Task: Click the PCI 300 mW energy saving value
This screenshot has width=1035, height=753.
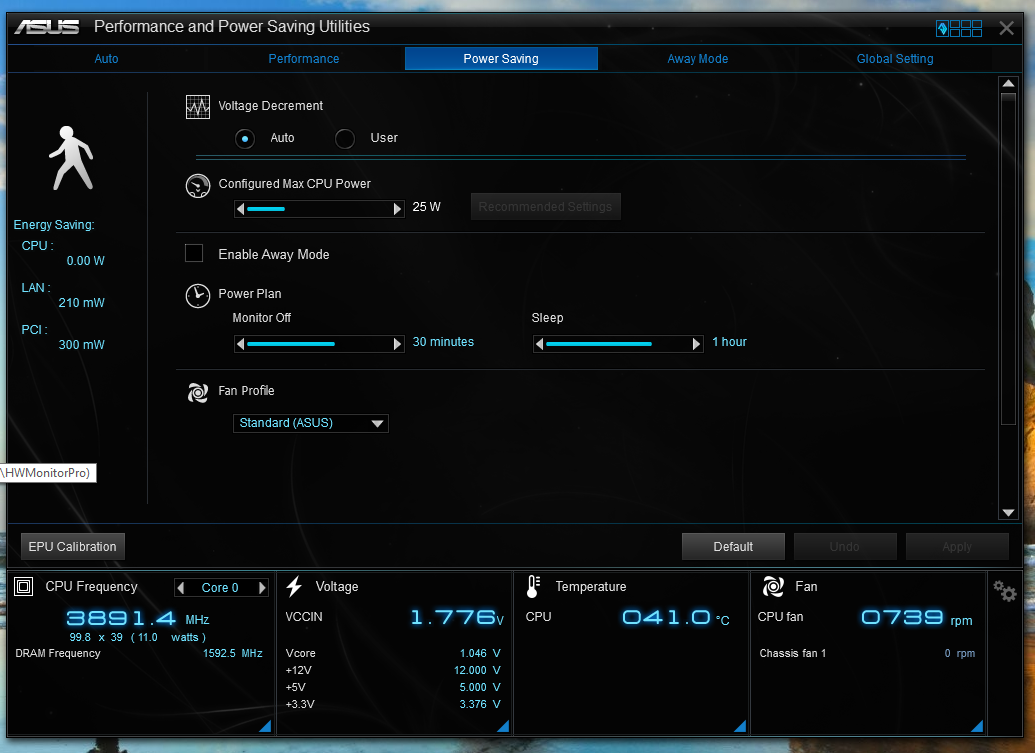Action: pos(81,345)
